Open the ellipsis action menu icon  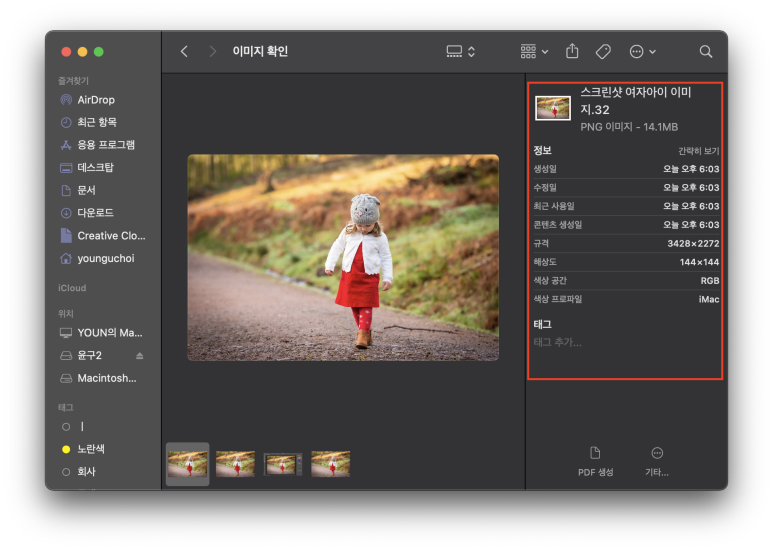[636, 51]
